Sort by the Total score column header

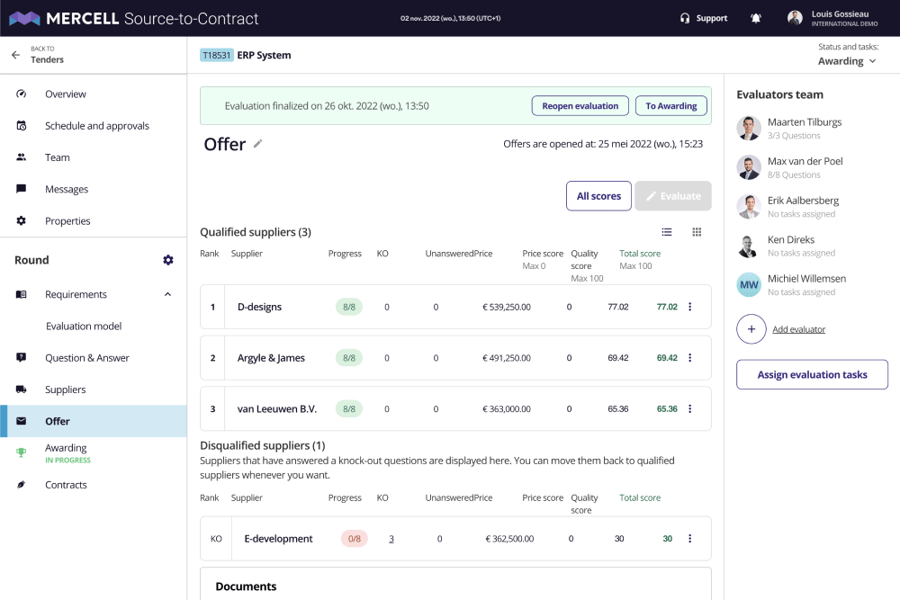pos(640,254)
